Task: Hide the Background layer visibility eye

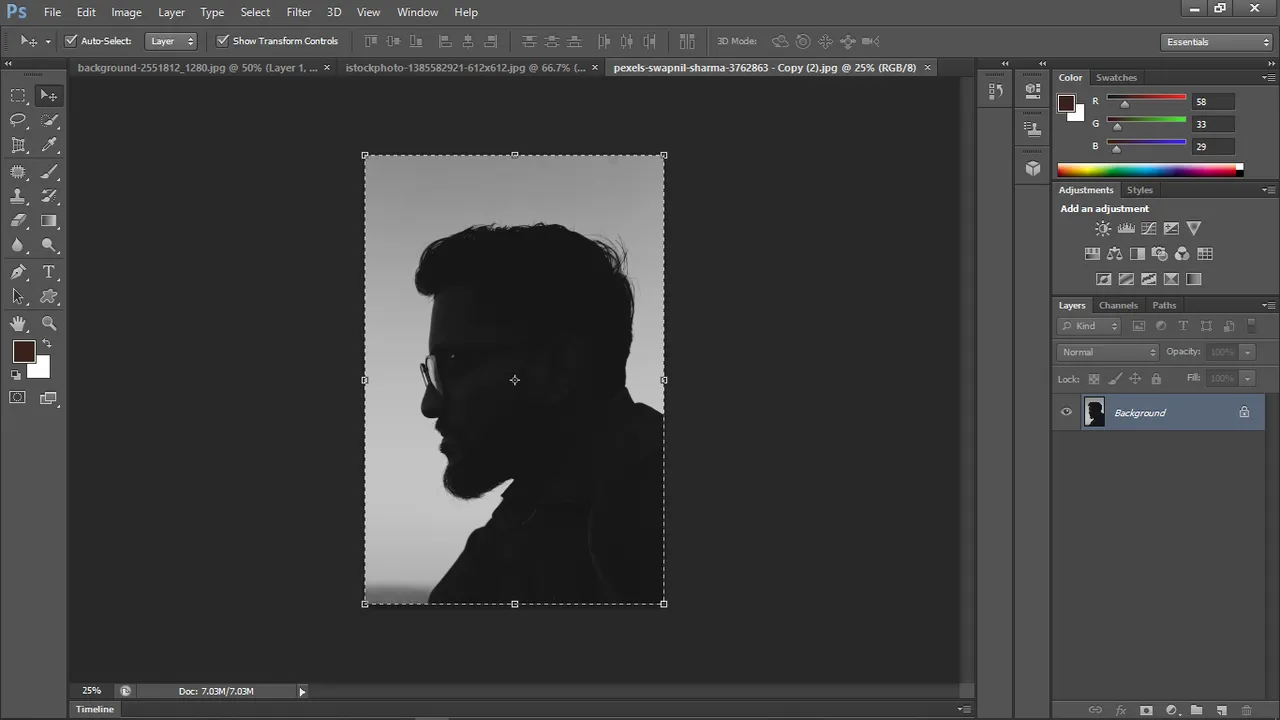Action: tap(1066, 412)
